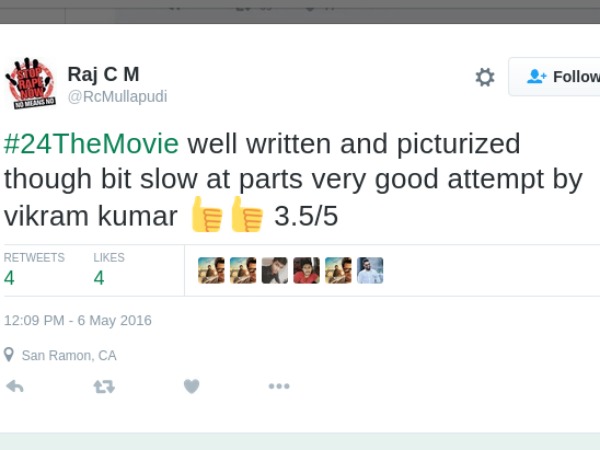Open the Raj C M display name

point(105,74)
